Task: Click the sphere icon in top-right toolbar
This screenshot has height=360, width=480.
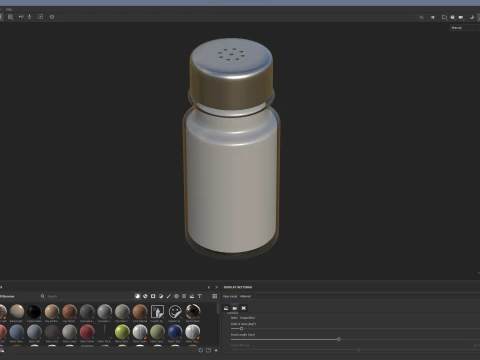Action: 453,17
